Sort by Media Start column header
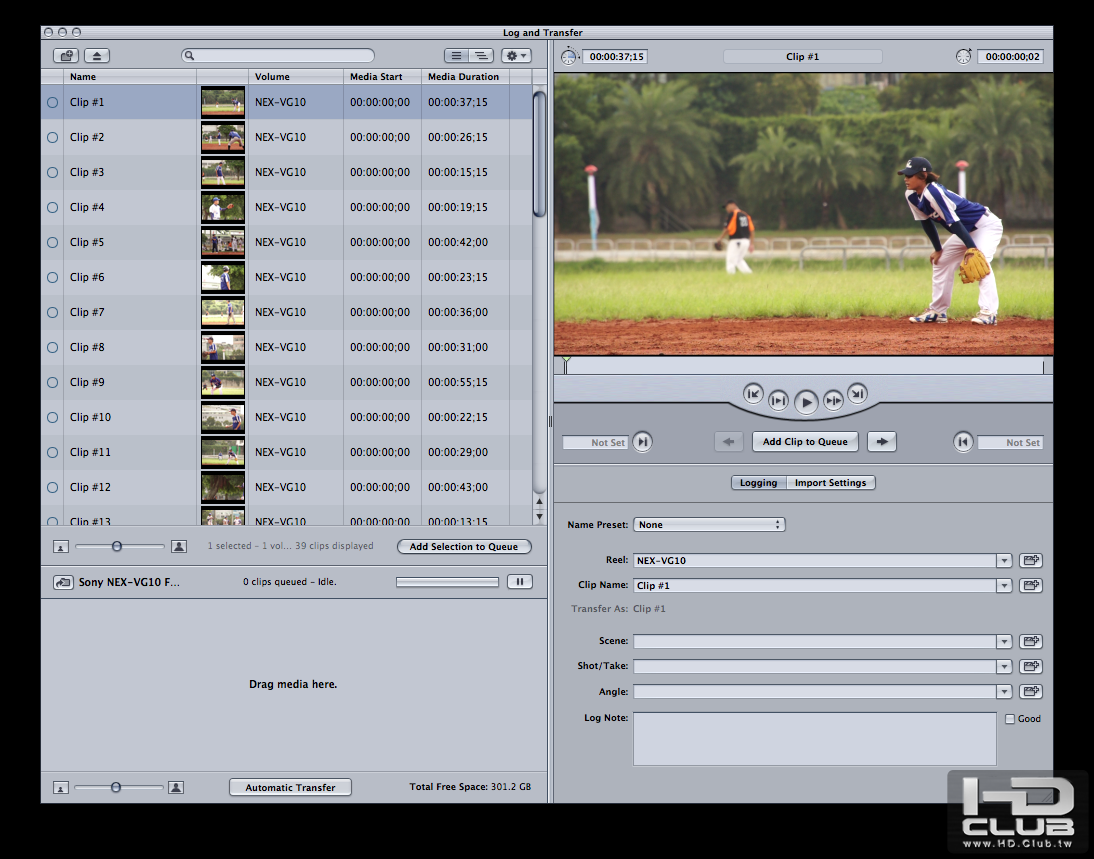The image size is (1094, 859). pyautogui.click(x=382, y=77)
